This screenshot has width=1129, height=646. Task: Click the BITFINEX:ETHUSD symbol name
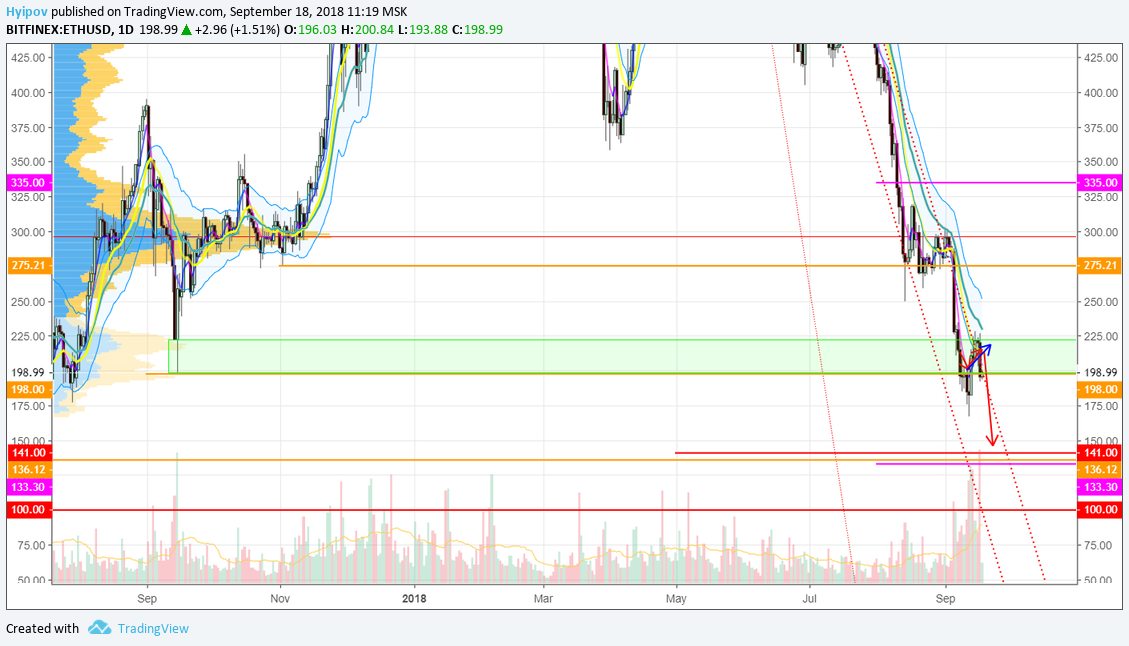59,30
